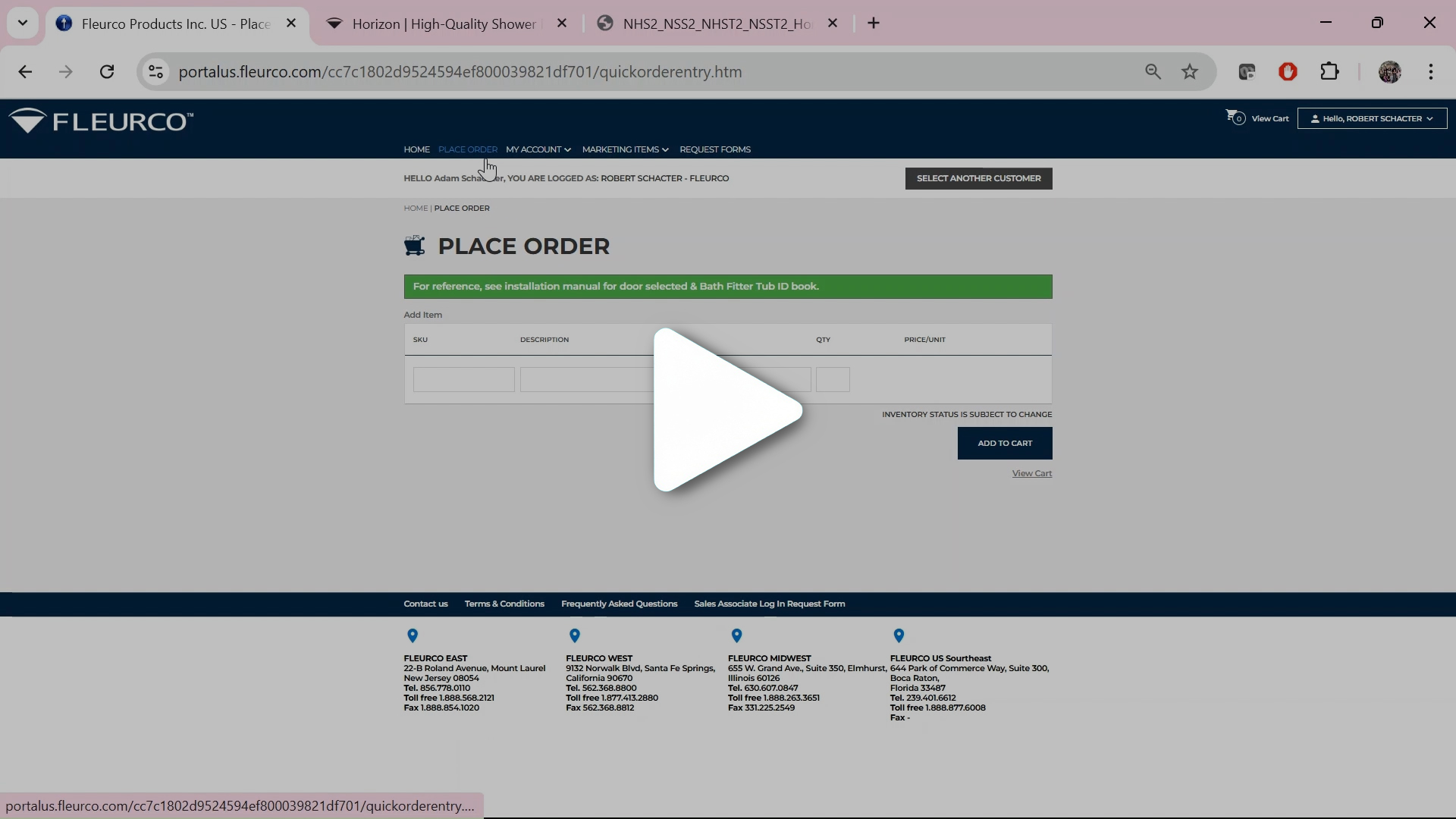Image resolution: width=1456 pixels, height=819 pixels.
Task: Bookmark this page with star icon
Action: 1190,72
